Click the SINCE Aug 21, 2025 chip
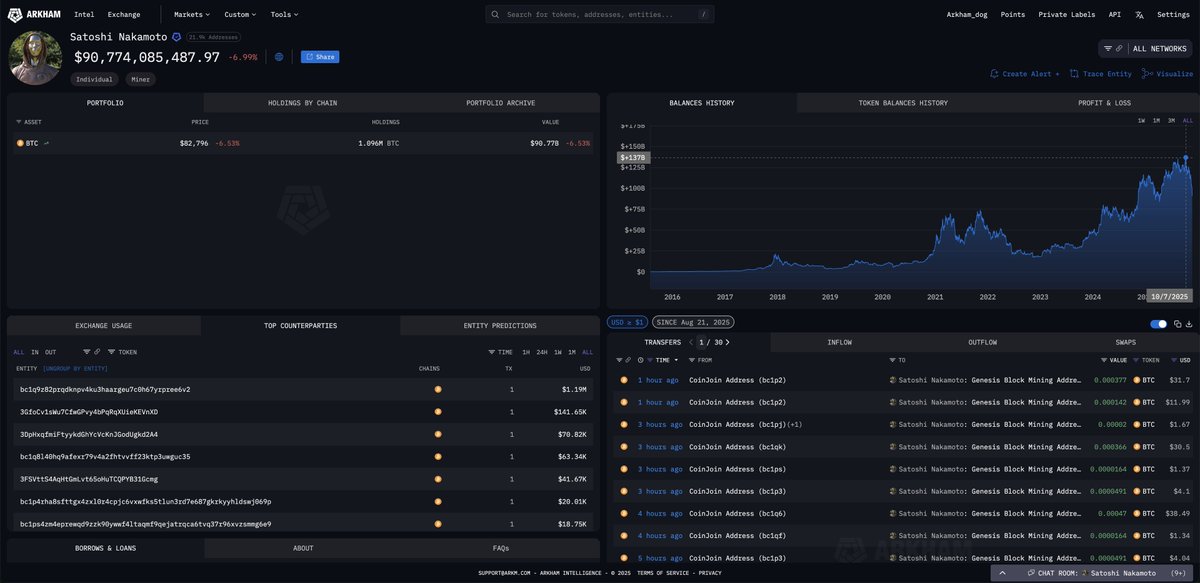The width and height of the screenshot is (1200, 583). click(x=693, y=322)
